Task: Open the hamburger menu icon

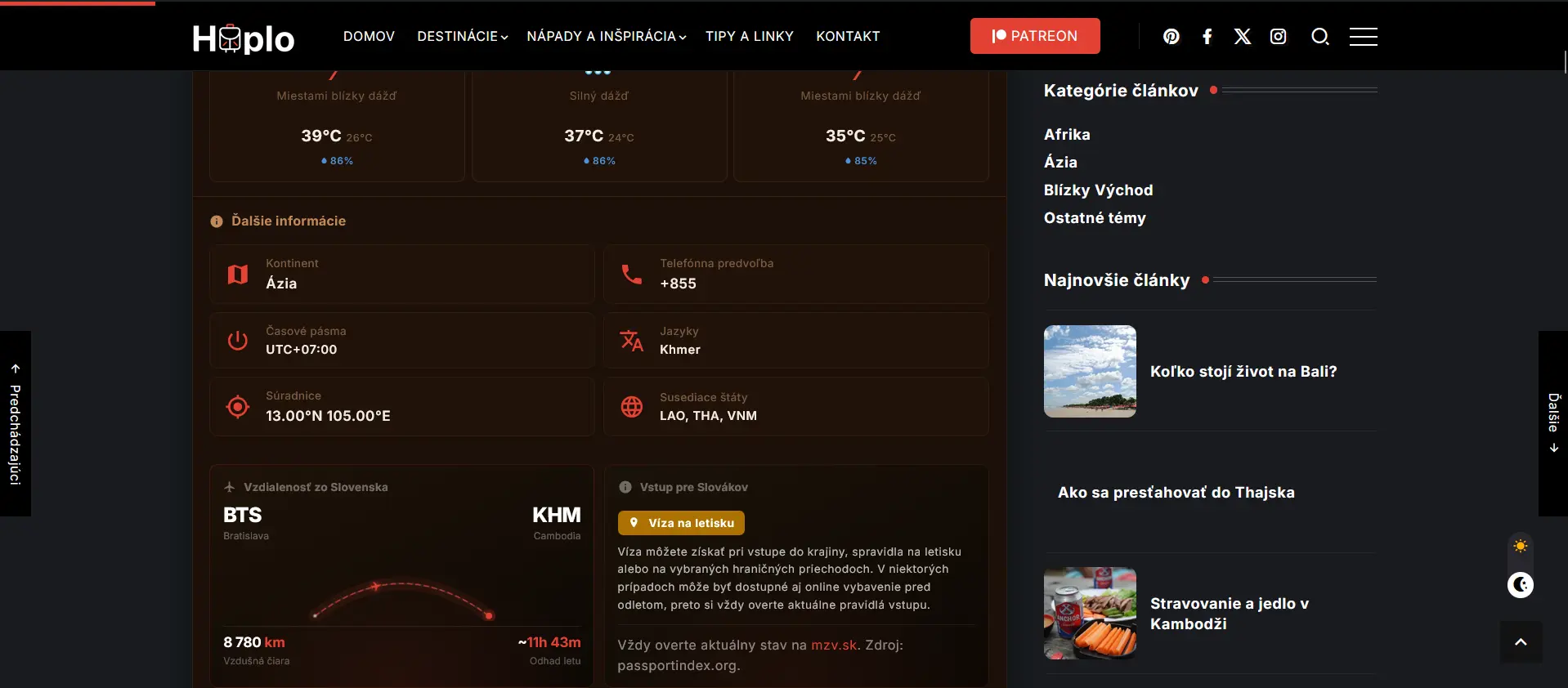Action: pos(1364,37)
